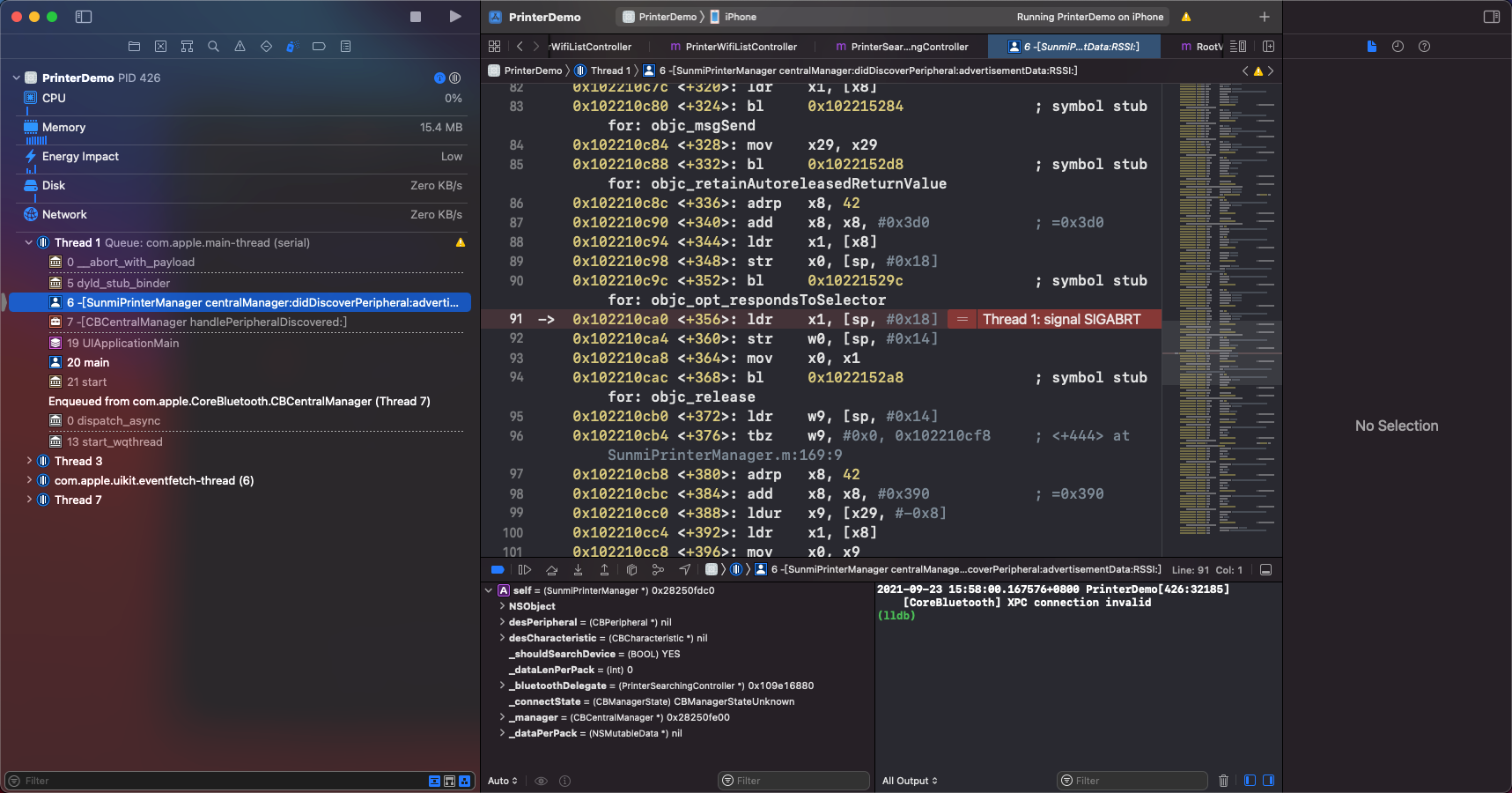Step over the current instruction
The image size is (1512, 793).
coord(551,570)
